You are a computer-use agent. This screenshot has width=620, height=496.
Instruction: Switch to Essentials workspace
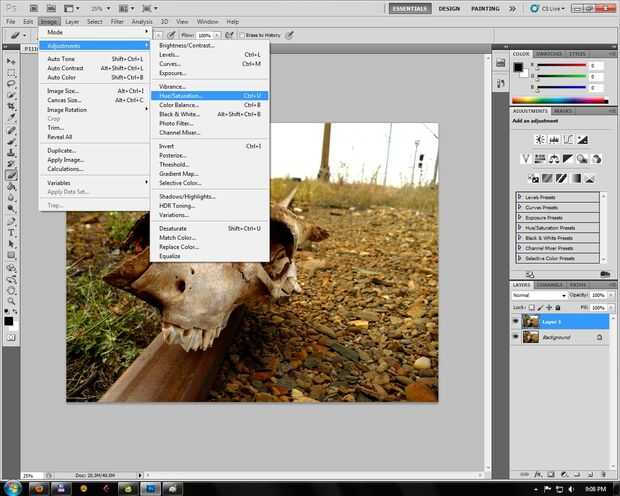coord(410,9)
